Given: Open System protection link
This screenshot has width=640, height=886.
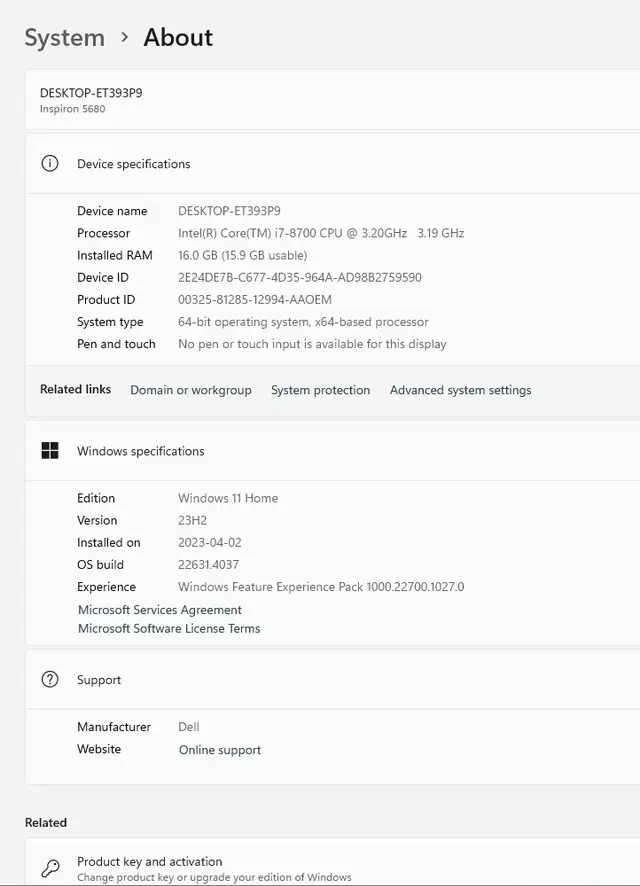Looking at the screenshot, I should tap(320, 390).
